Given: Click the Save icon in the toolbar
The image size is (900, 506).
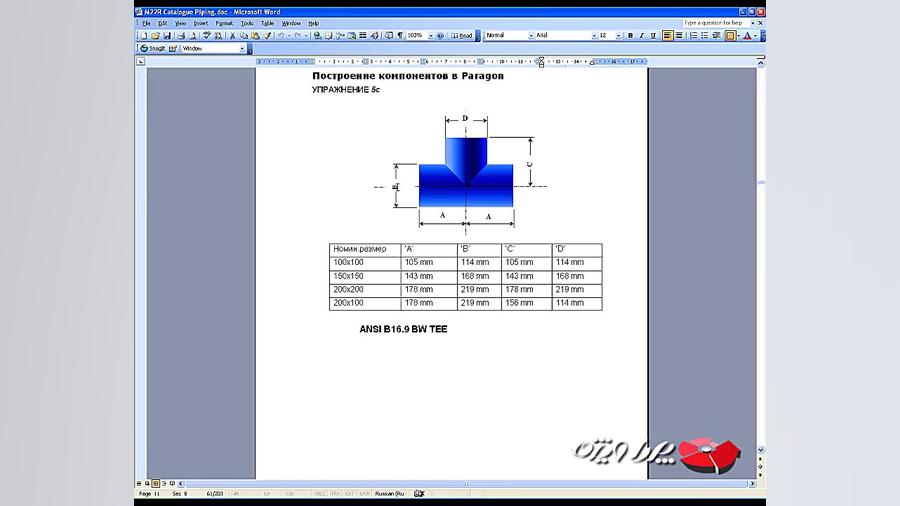Looking at the screenshot, I should (167, 36).
